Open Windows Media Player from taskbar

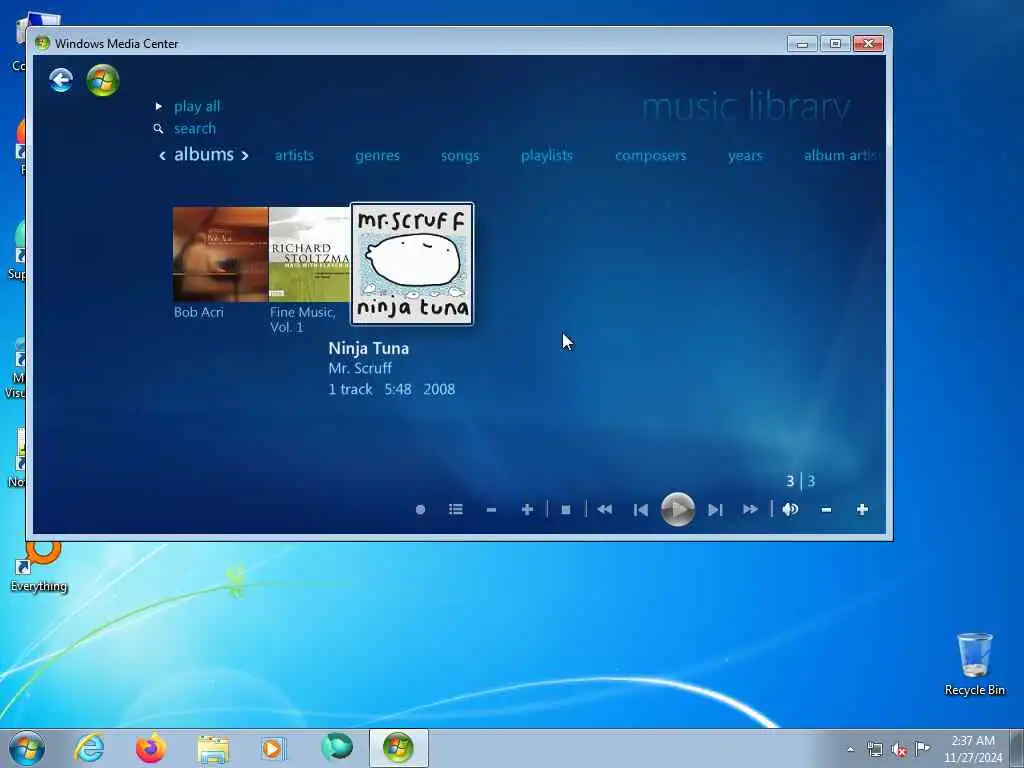click(x=273, y=748)
